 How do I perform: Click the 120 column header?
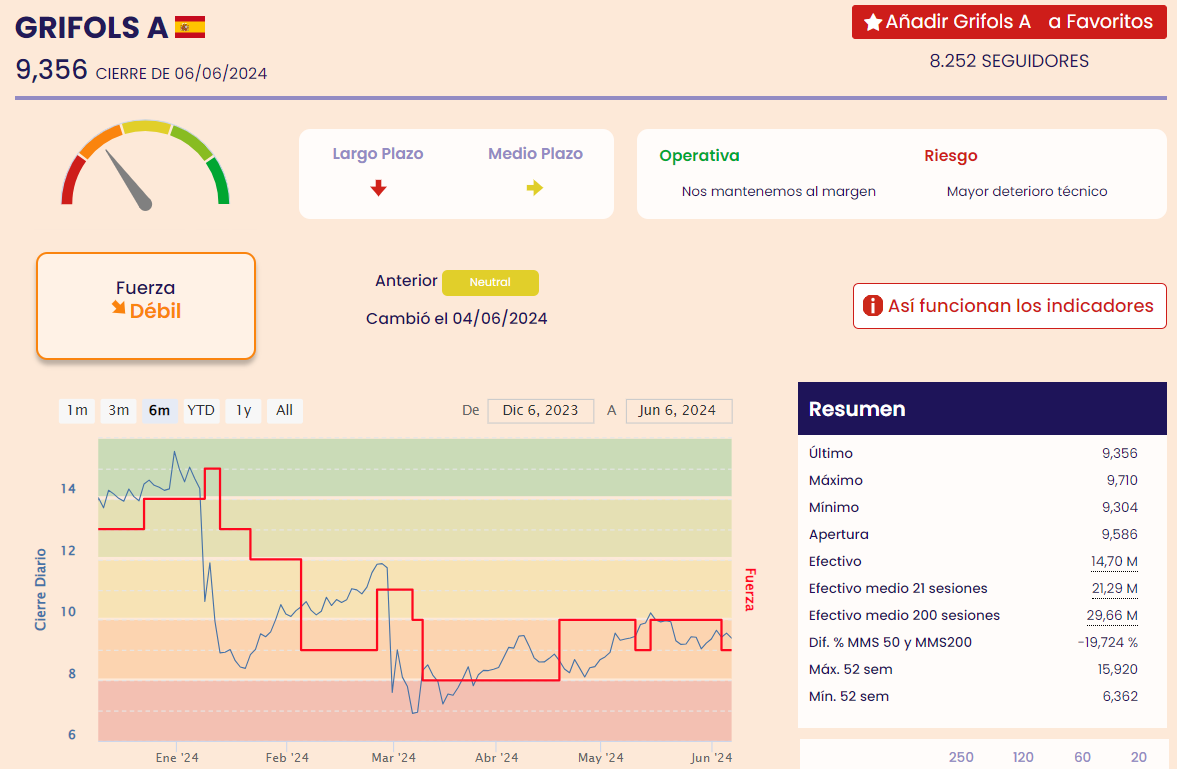[x=1023, y=757]
